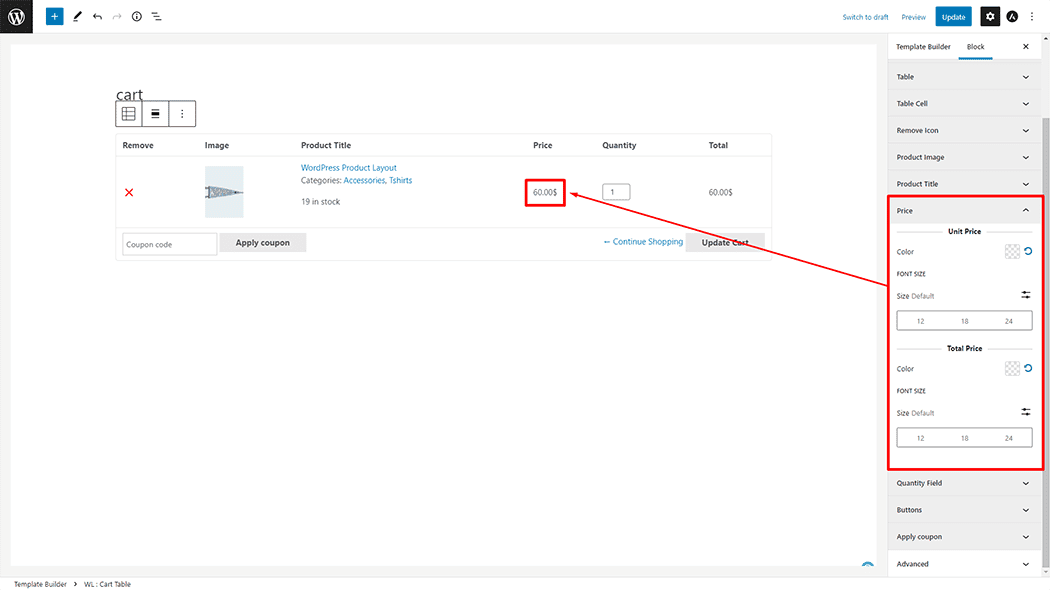
Task: Open the Unit Price color swatch
Action: 1011,252
